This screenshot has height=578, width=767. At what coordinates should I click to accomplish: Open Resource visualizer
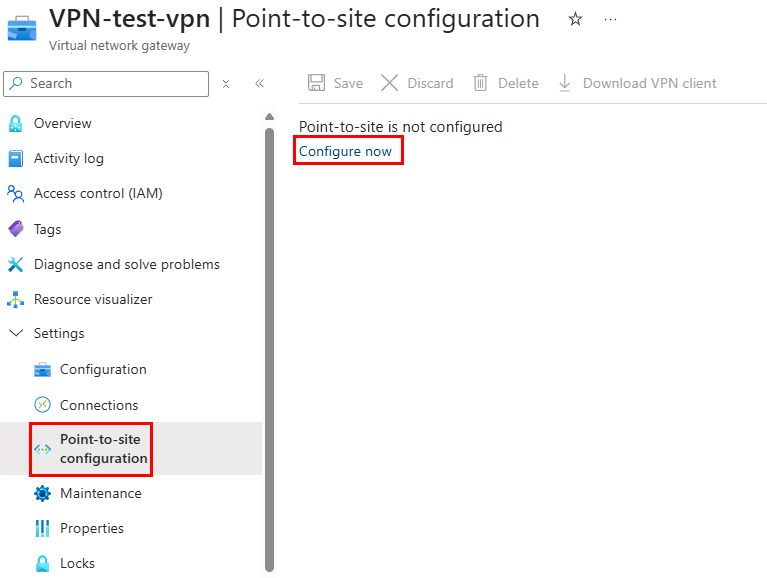93,299
